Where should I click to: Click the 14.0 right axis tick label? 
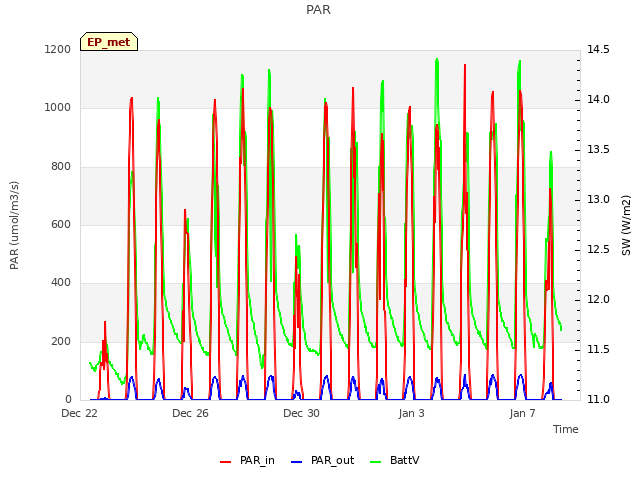click(x=598, y=100)
